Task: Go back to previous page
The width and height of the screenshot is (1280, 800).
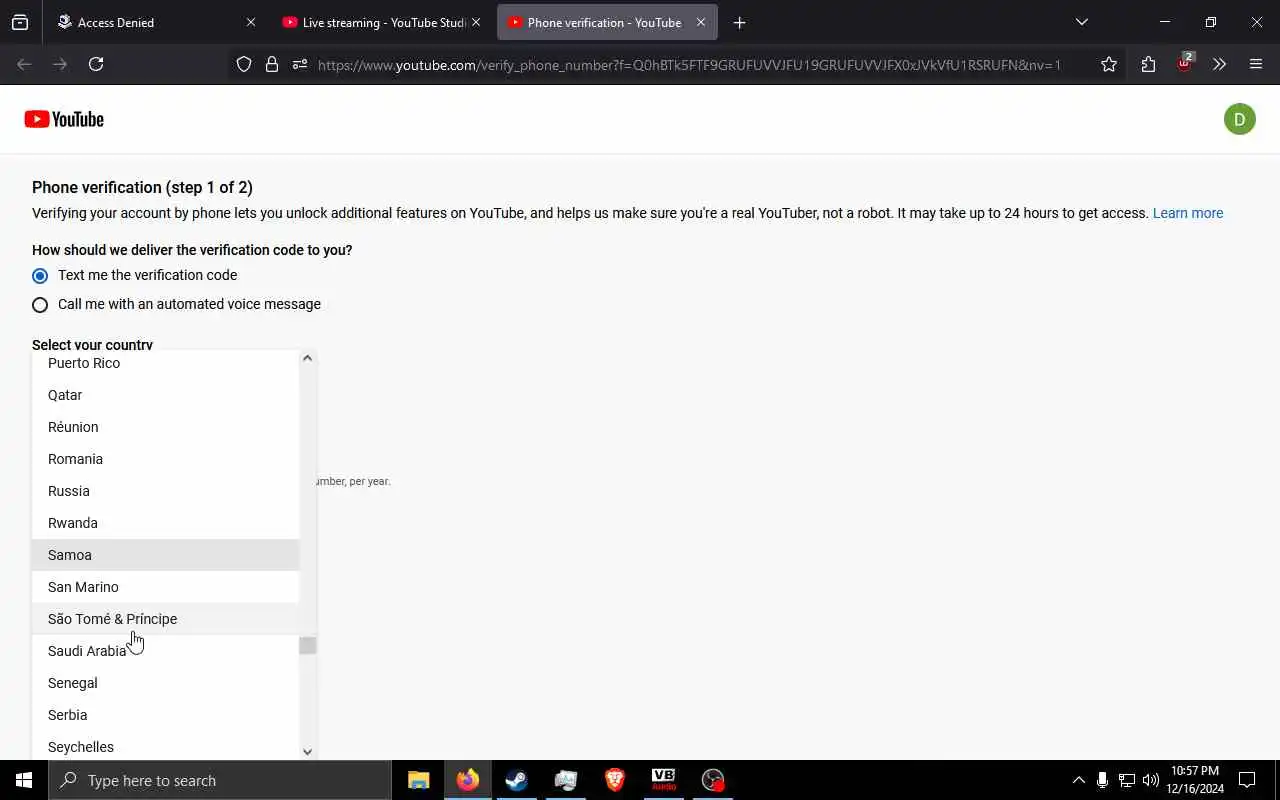Action: (x=24, y=64)
